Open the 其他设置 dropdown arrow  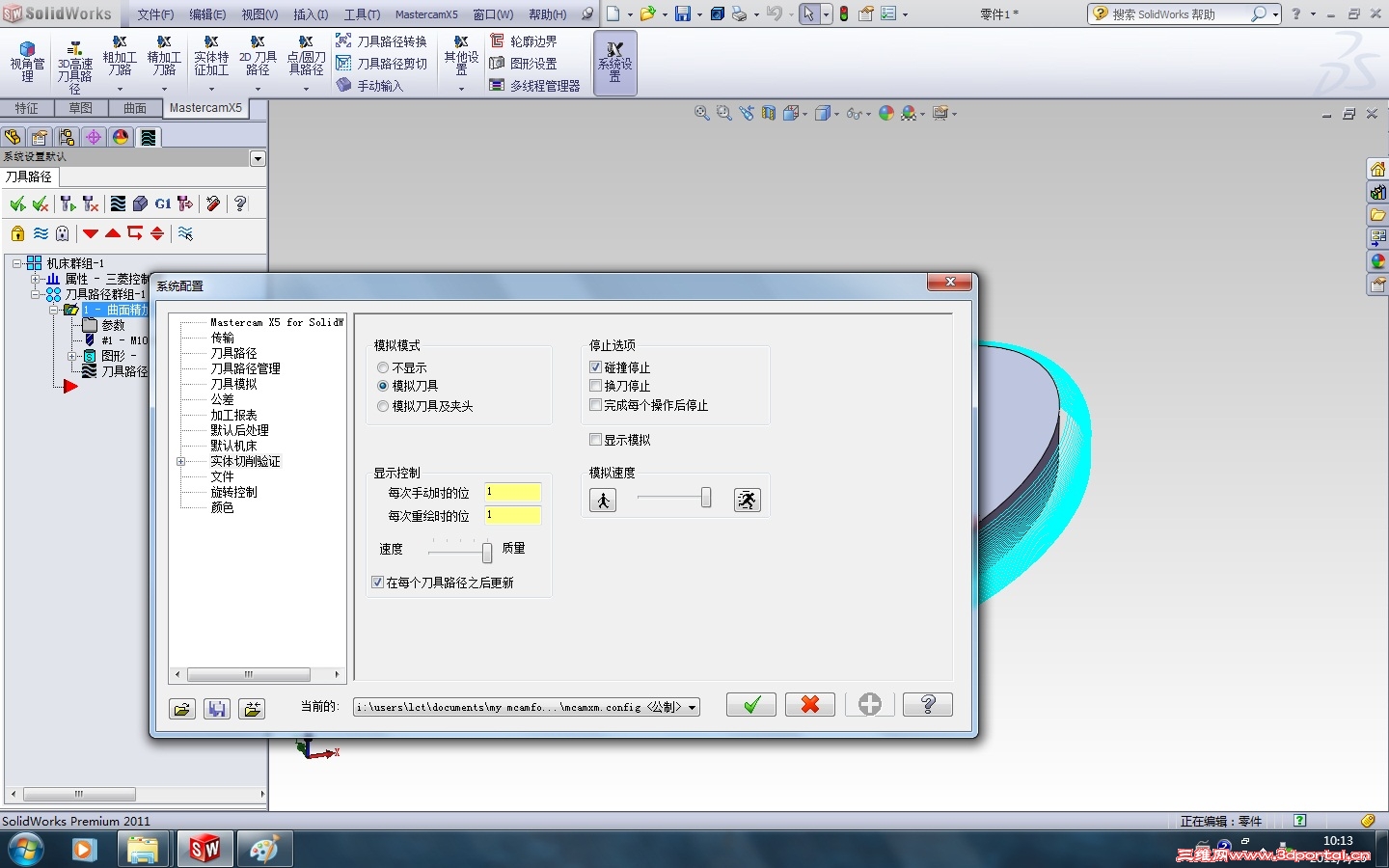pos(461,89)
